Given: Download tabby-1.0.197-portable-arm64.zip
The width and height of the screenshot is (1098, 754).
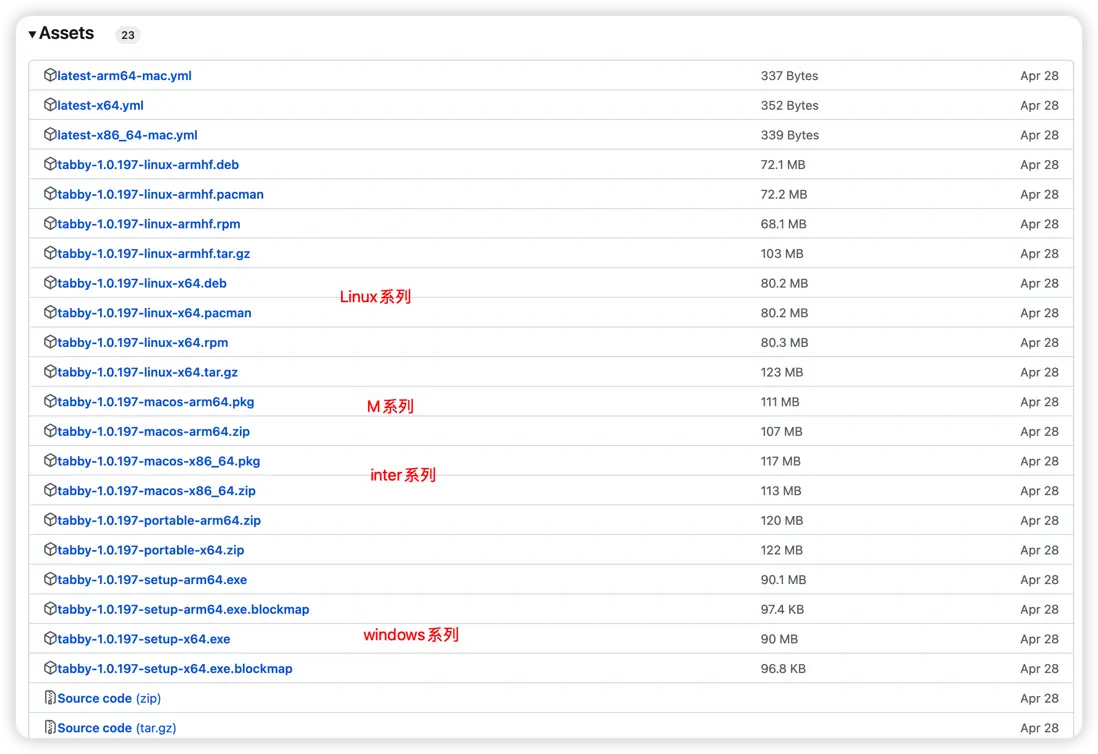Looking at the screenshot, I should (159, 520).
